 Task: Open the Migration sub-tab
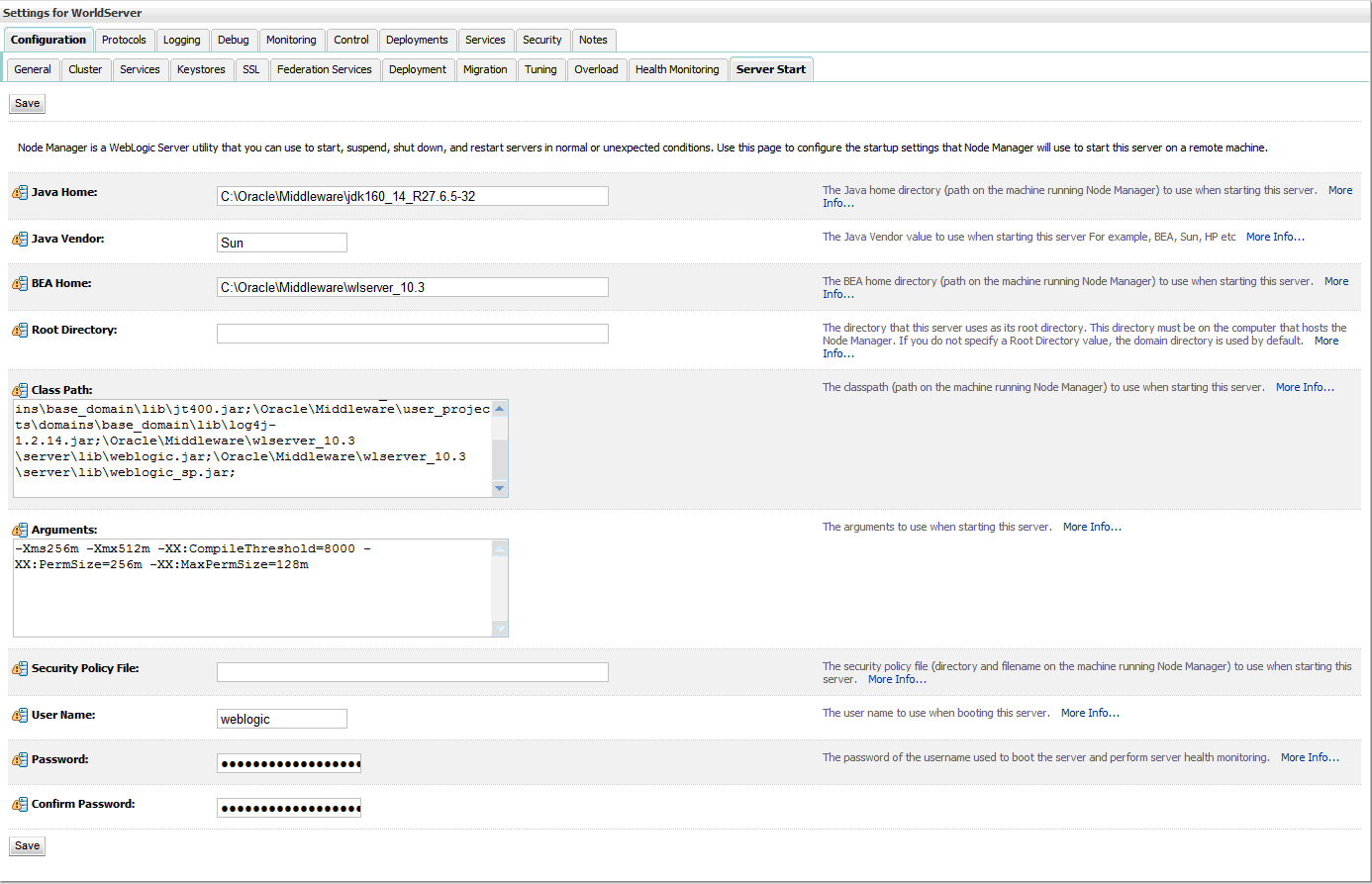point(485,69)
